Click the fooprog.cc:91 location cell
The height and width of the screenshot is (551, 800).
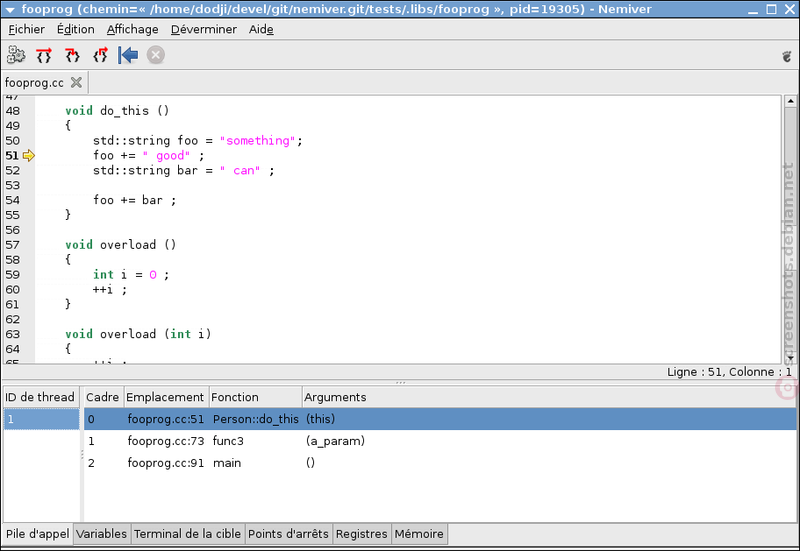[166, 463]
